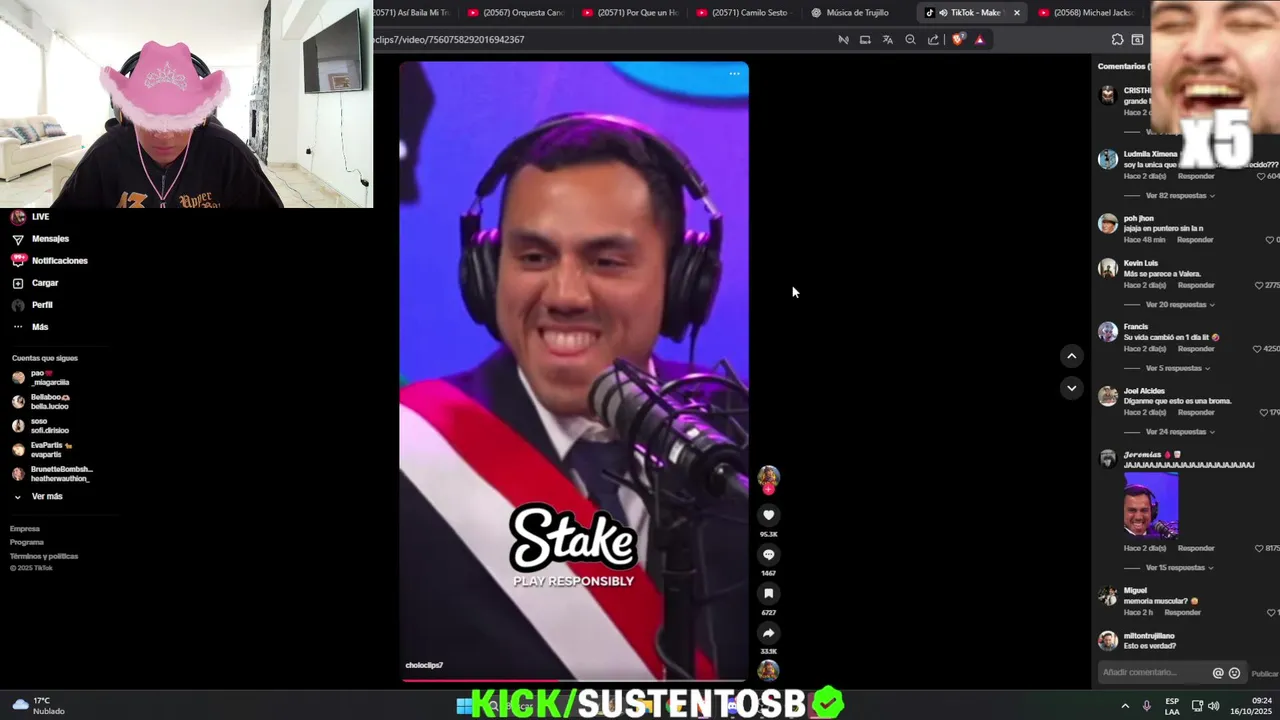Expand Ver 82 respuestas replies
Viewport: 1280px width, 720px height.
(x=1180, y=196)
